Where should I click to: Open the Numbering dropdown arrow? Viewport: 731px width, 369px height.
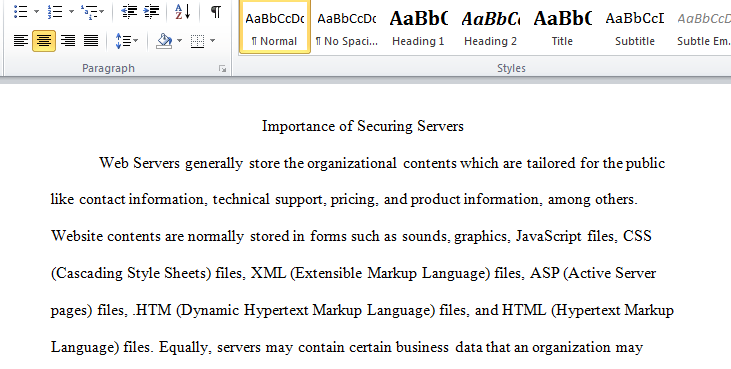(71, 12)
